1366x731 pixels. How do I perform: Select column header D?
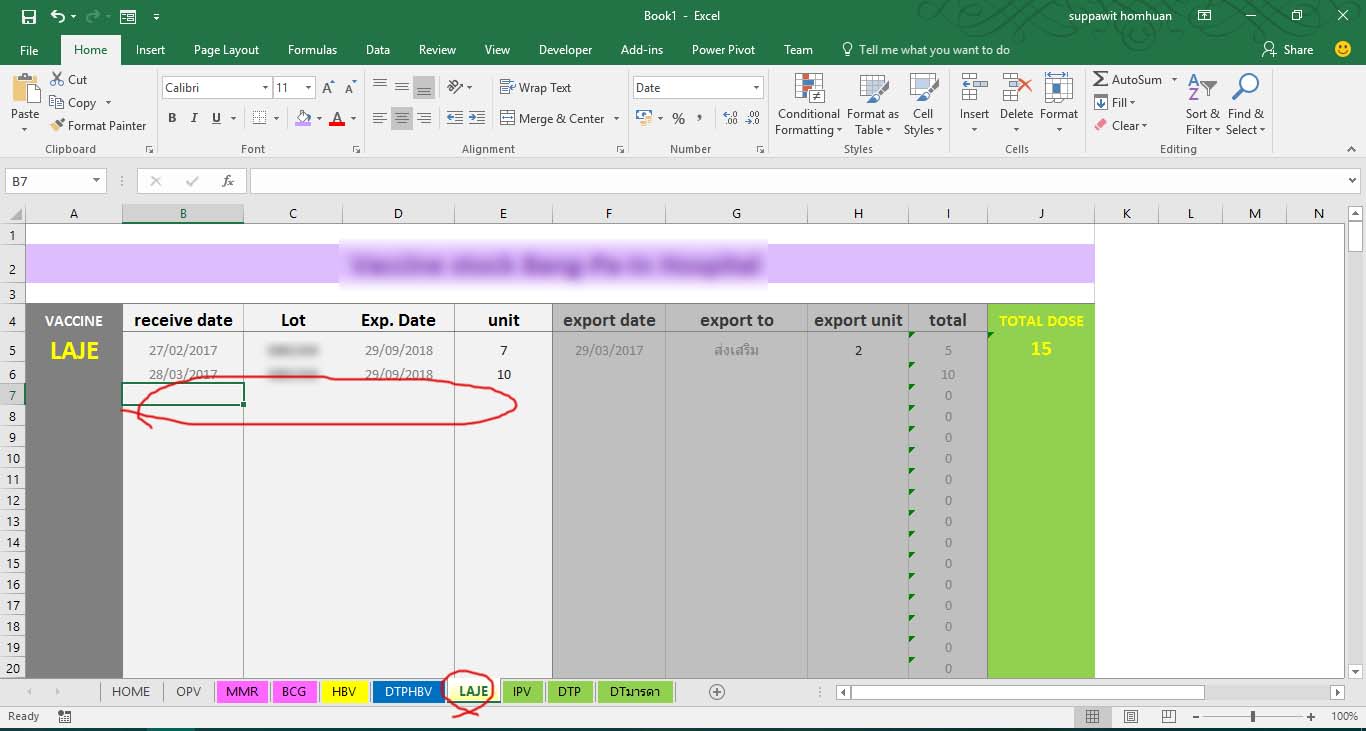(398, 213)
